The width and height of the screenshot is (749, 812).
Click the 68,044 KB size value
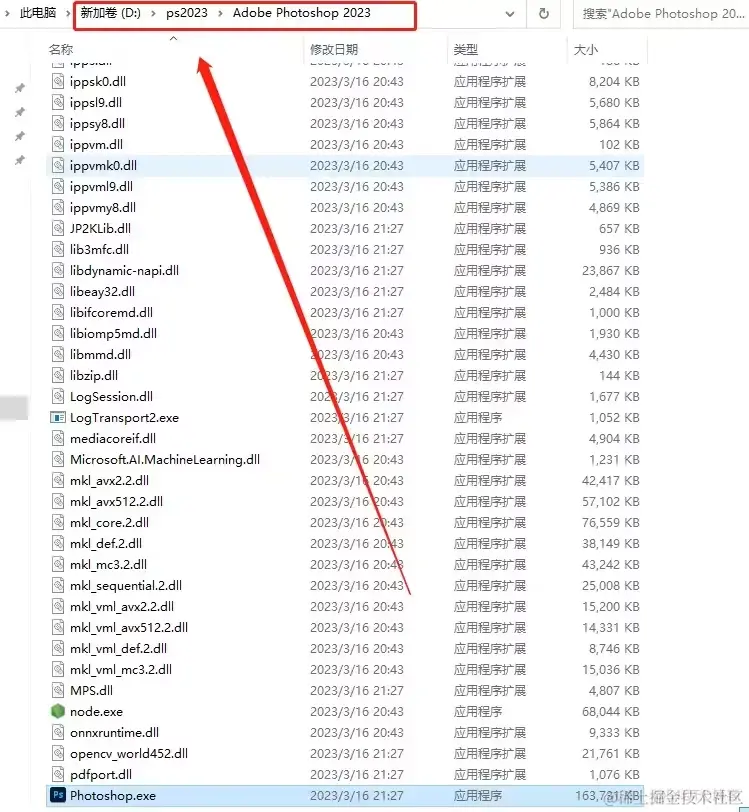point(611,712)
